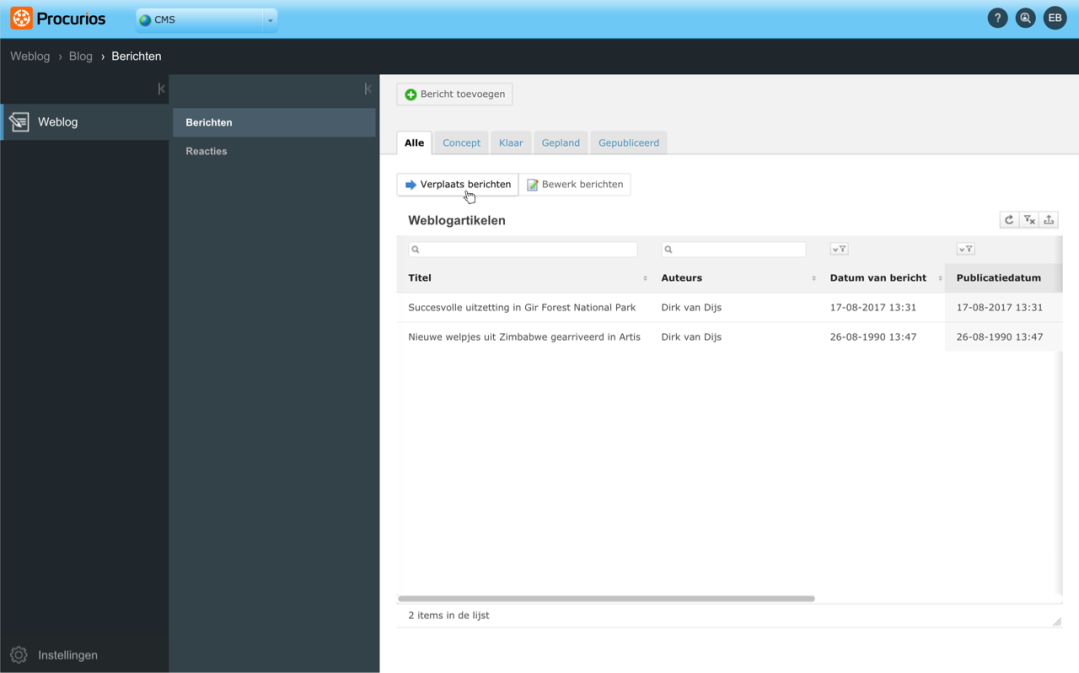Screen dimensions: 1079x673
Task: Click Bericht toevoegen button
Action: 454,94
